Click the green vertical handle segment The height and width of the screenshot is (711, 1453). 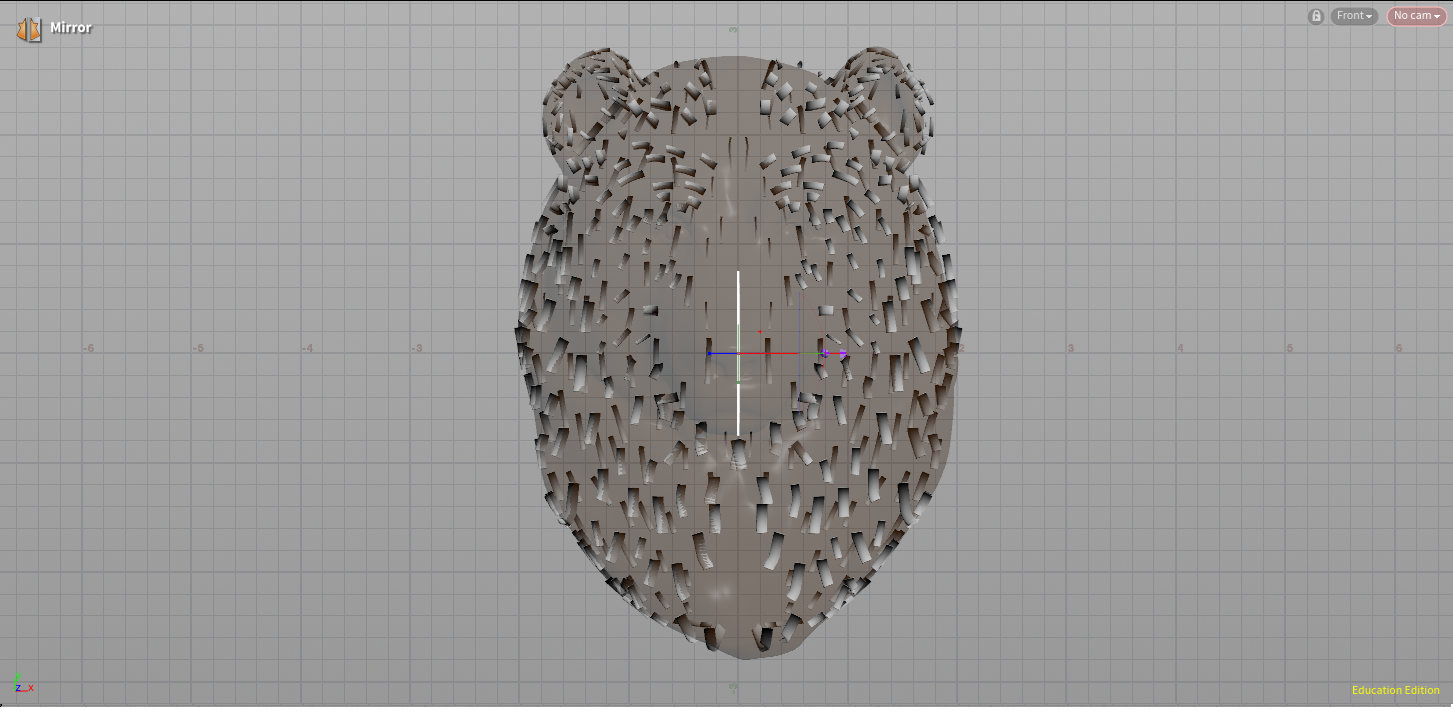(x=738, y=366)
